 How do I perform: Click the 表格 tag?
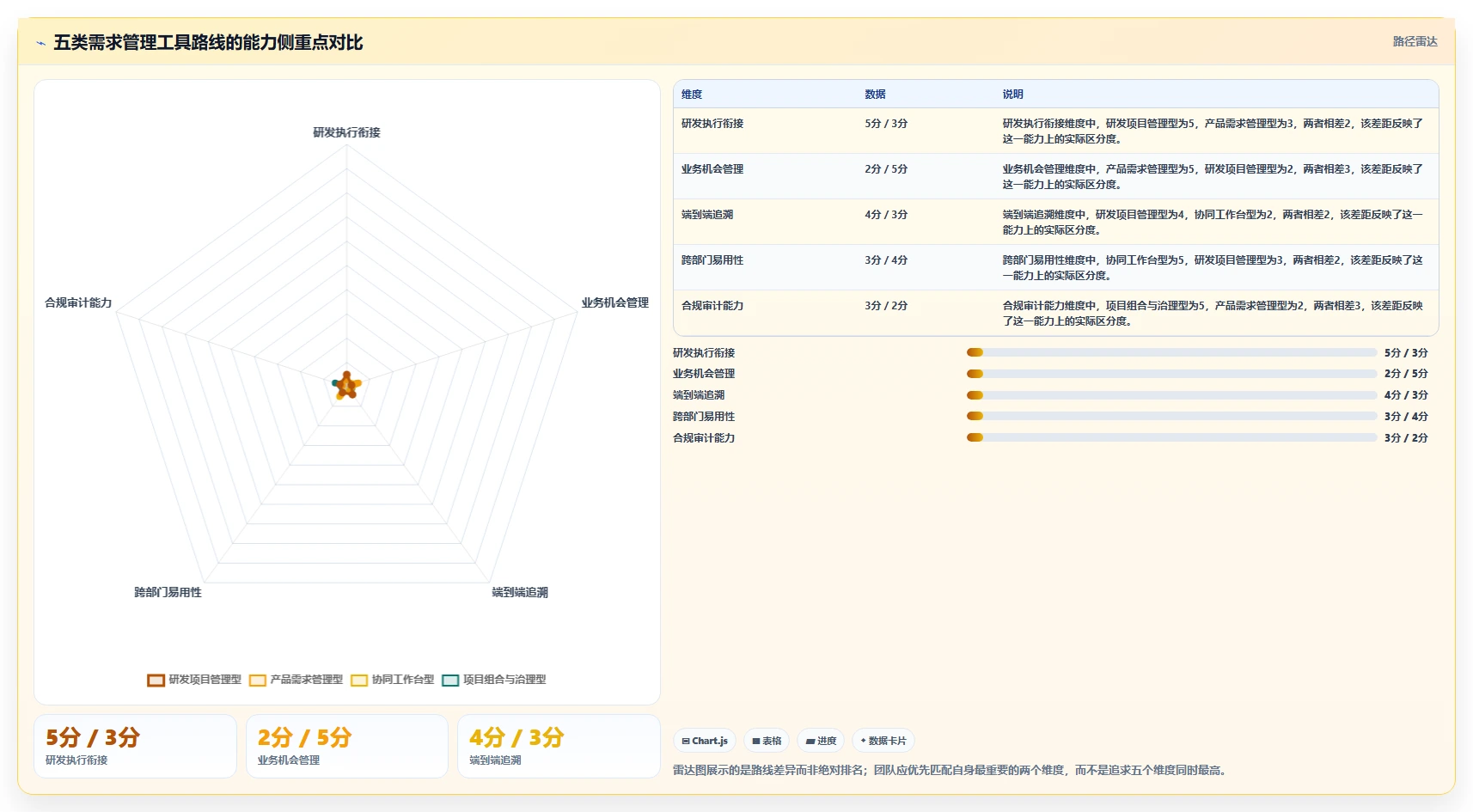767,741
